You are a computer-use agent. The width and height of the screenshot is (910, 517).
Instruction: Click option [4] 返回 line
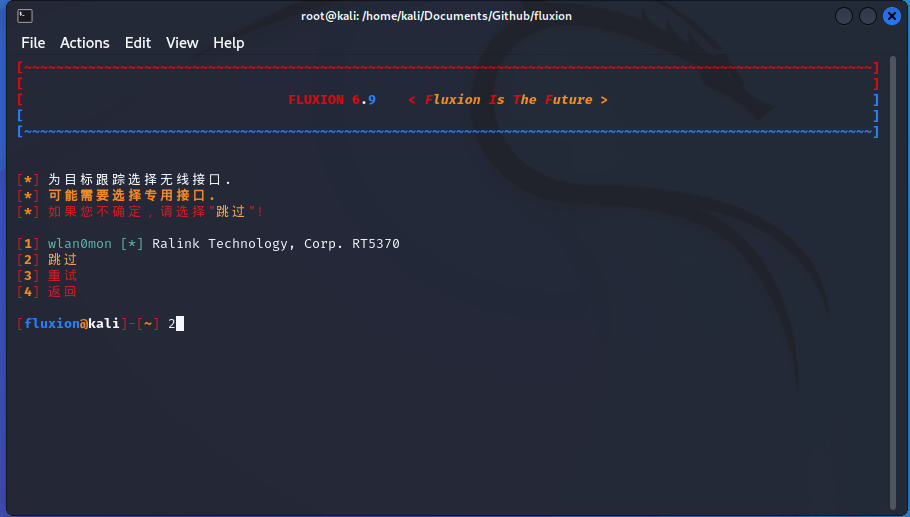tap(47, 291)
